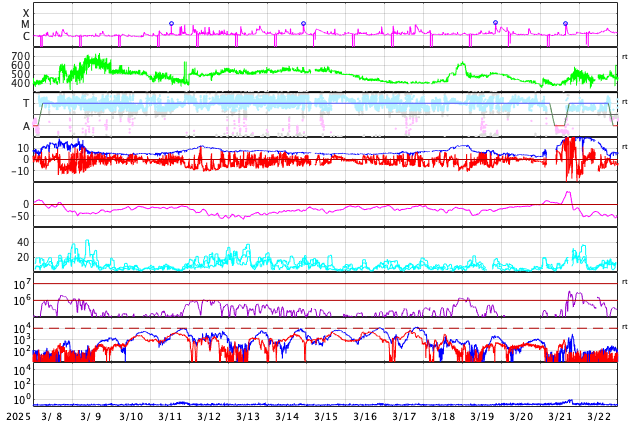Select the A sector label
The height and width of the screenshot is (424, 634).
[26, 127]
